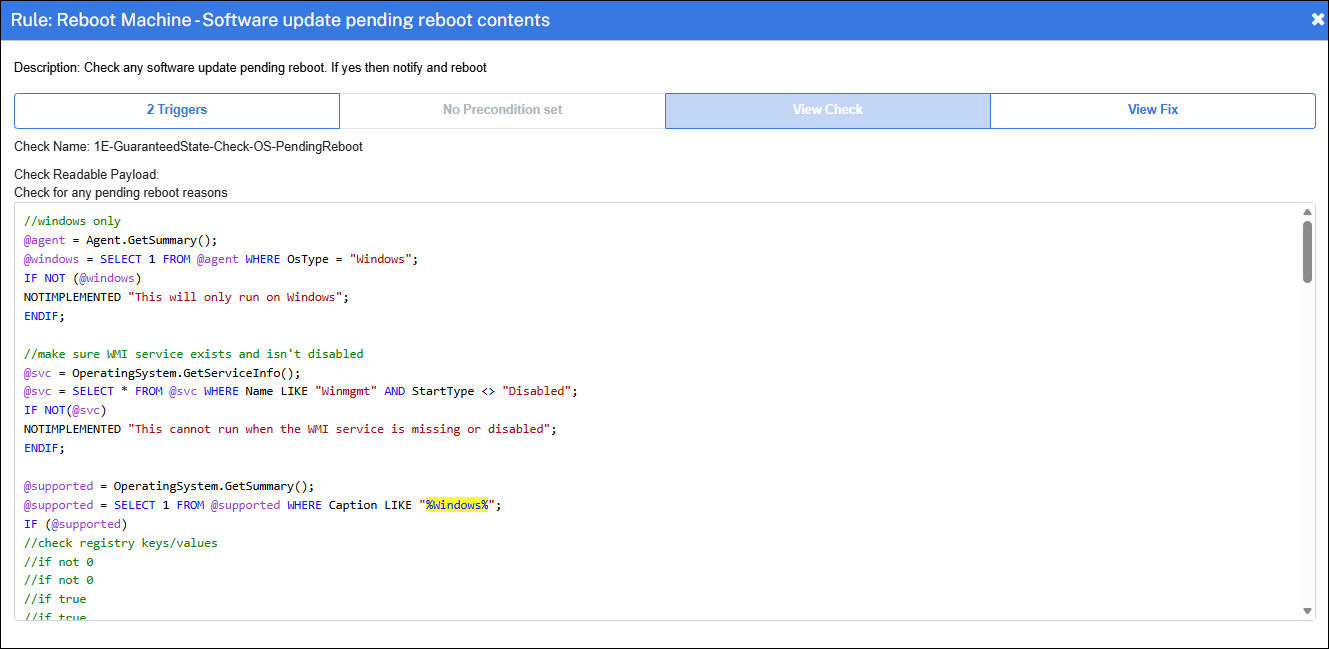1329x649 pixels.
Task: Click the vertical scrollbar thumb in code pane
Action: click(x=1307, y=251)
